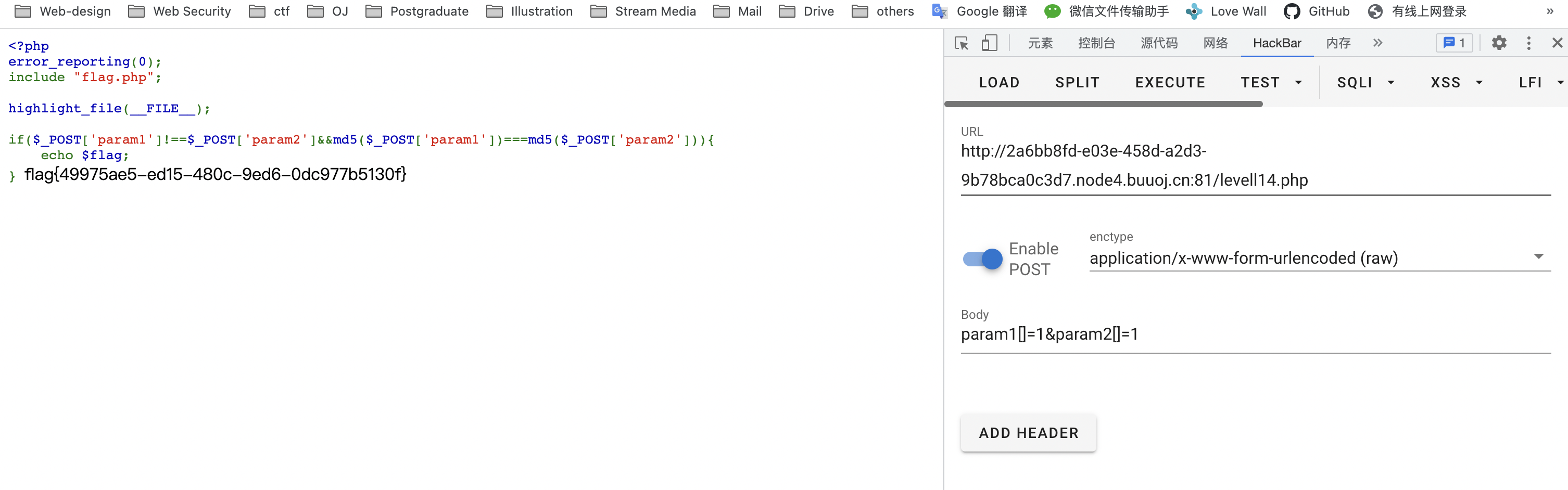Switch to the 内存 DevTools tab

1338,43
